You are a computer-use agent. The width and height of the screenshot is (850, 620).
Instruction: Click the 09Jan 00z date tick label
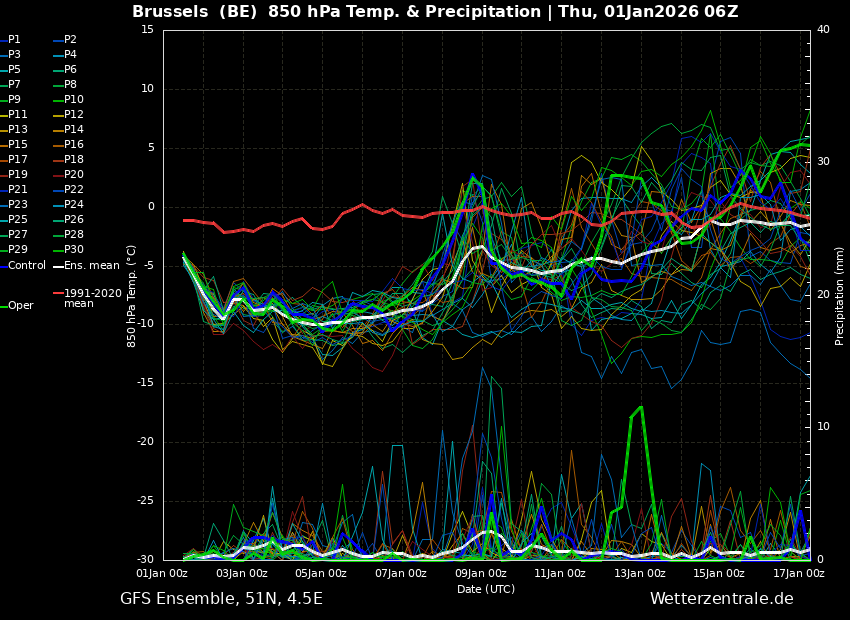482,573
